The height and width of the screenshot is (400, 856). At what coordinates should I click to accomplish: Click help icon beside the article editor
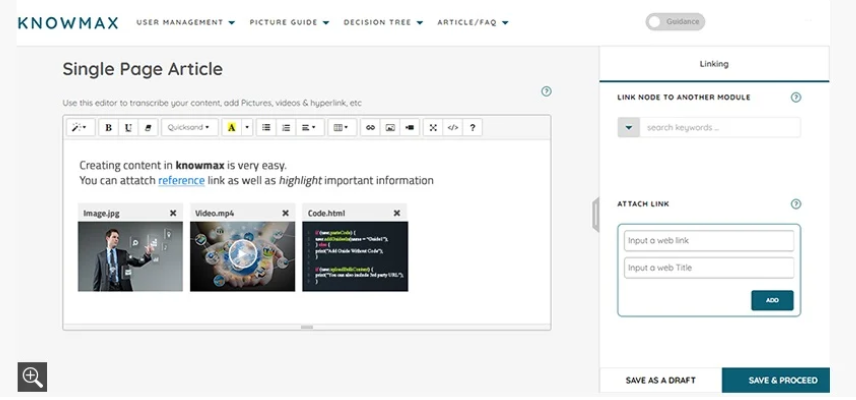pos(546,91)
